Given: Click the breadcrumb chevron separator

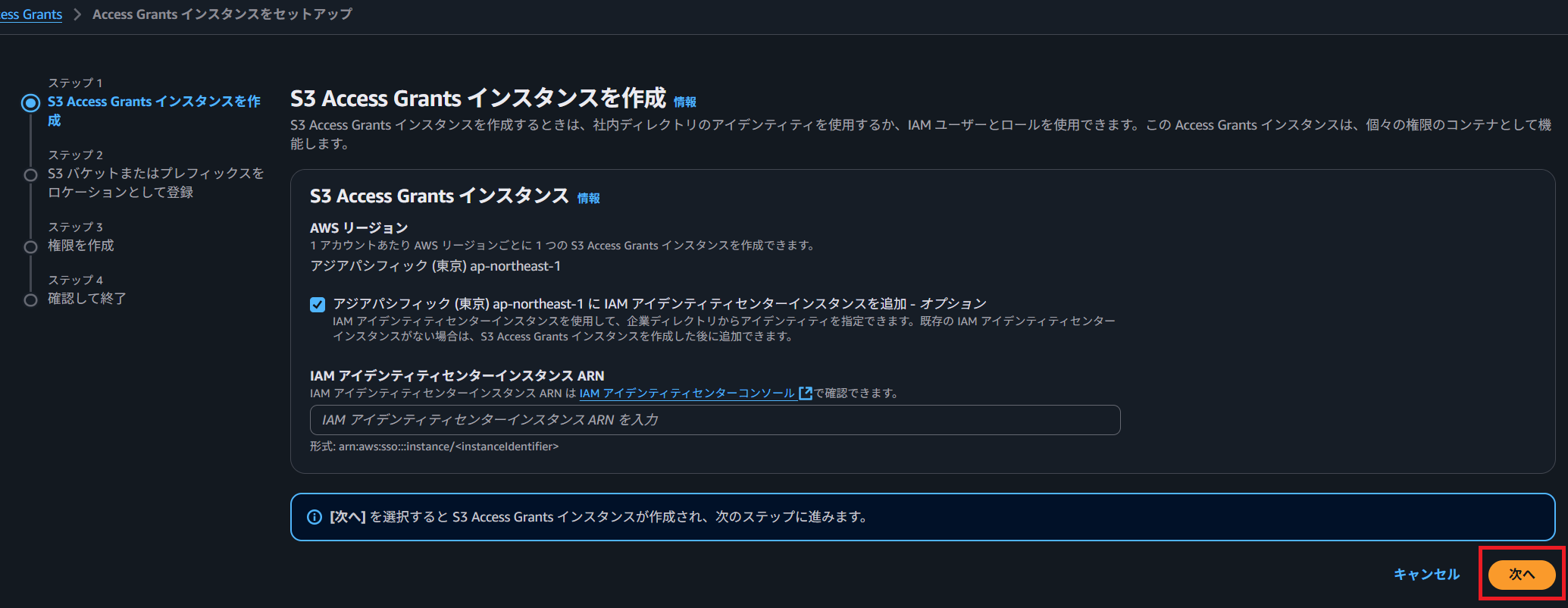Looking at the screenshot, I should (77, 14).
